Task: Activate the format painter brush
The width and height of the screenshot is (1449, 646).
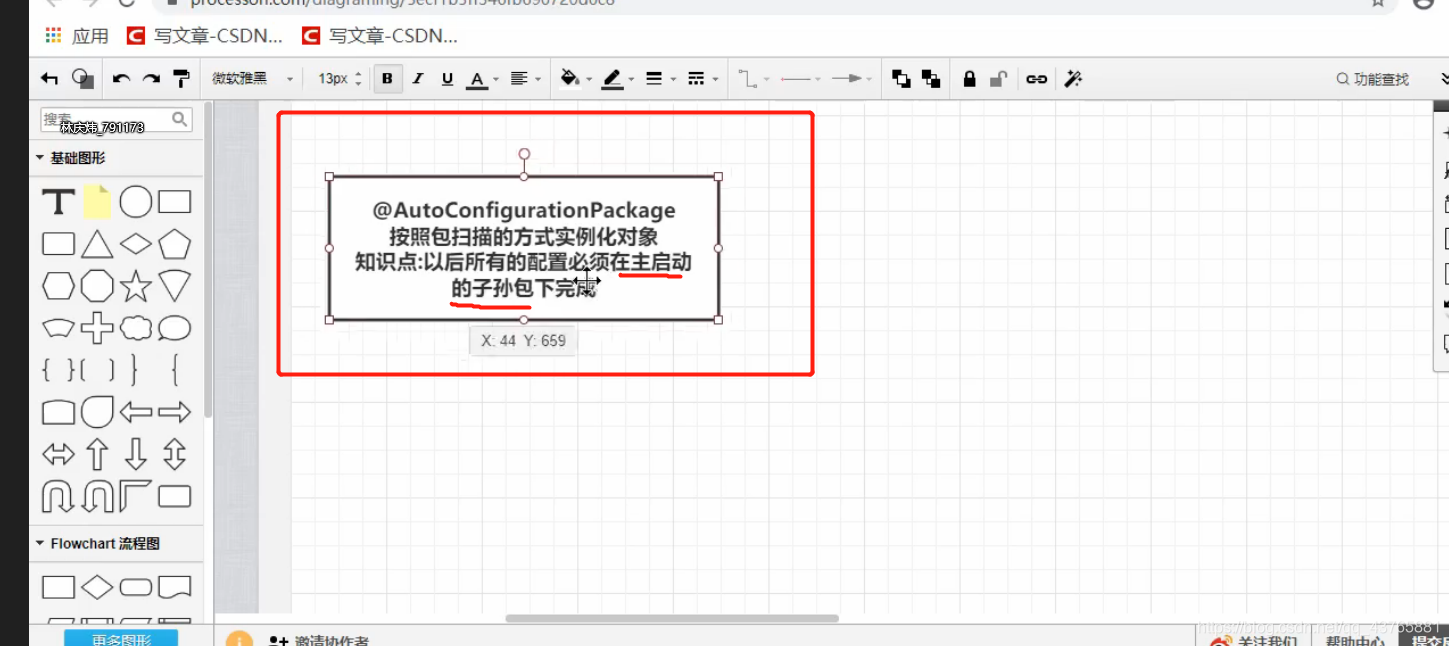Action: [x=181, y=79]
